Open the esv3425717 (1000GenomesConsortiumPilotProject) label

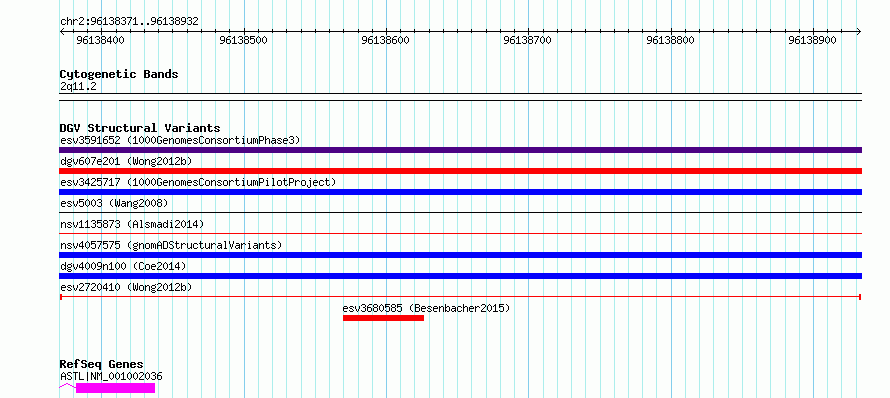coord(198,182)
